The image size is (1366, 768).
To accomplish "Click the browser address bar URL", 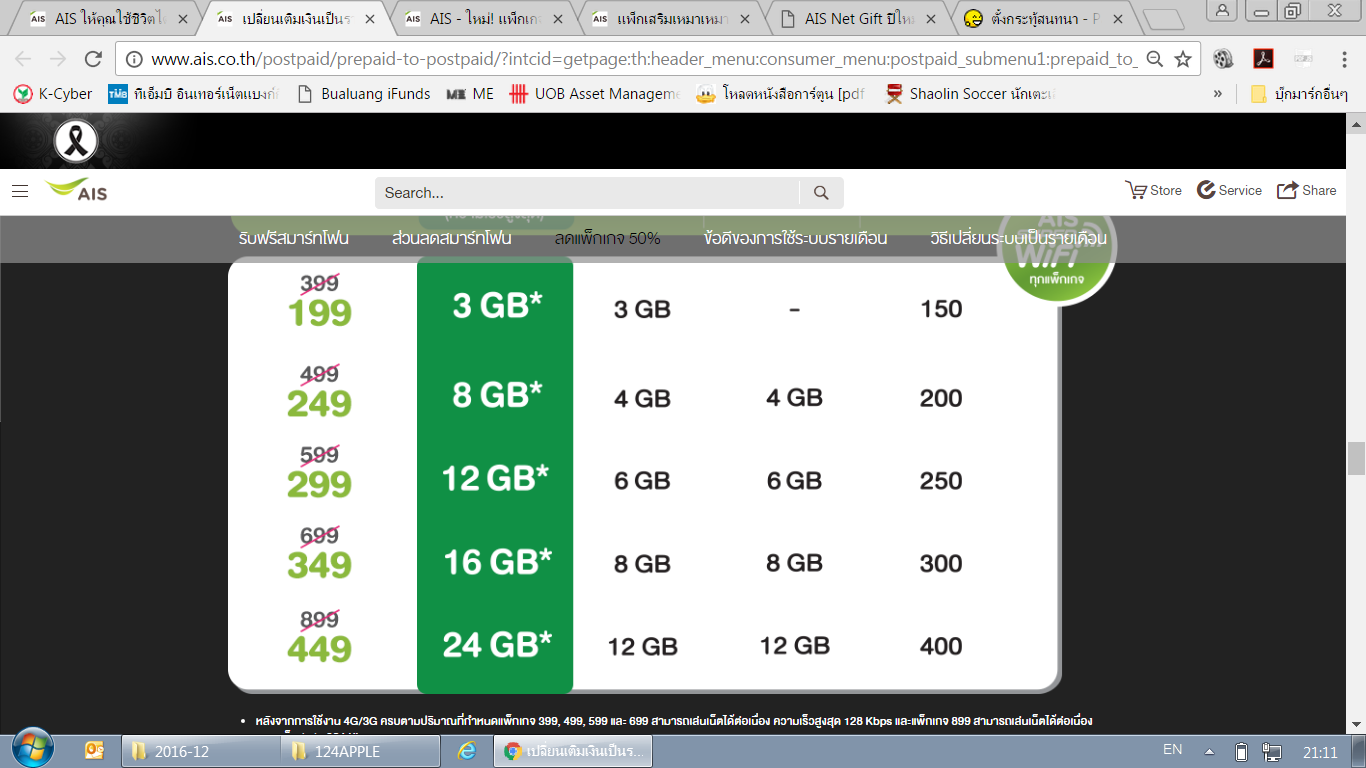I will [644, 59].
